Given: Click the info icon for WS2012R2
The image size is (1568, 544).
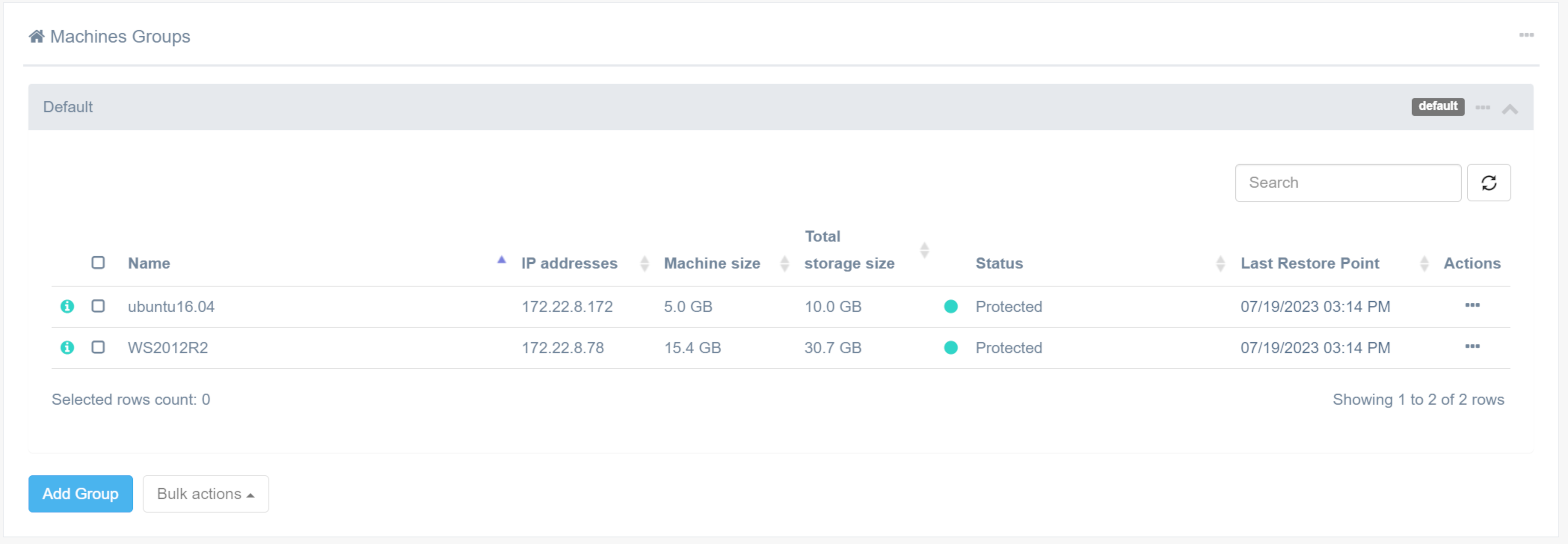Looking at the screenshot, I should click(67, 348).
